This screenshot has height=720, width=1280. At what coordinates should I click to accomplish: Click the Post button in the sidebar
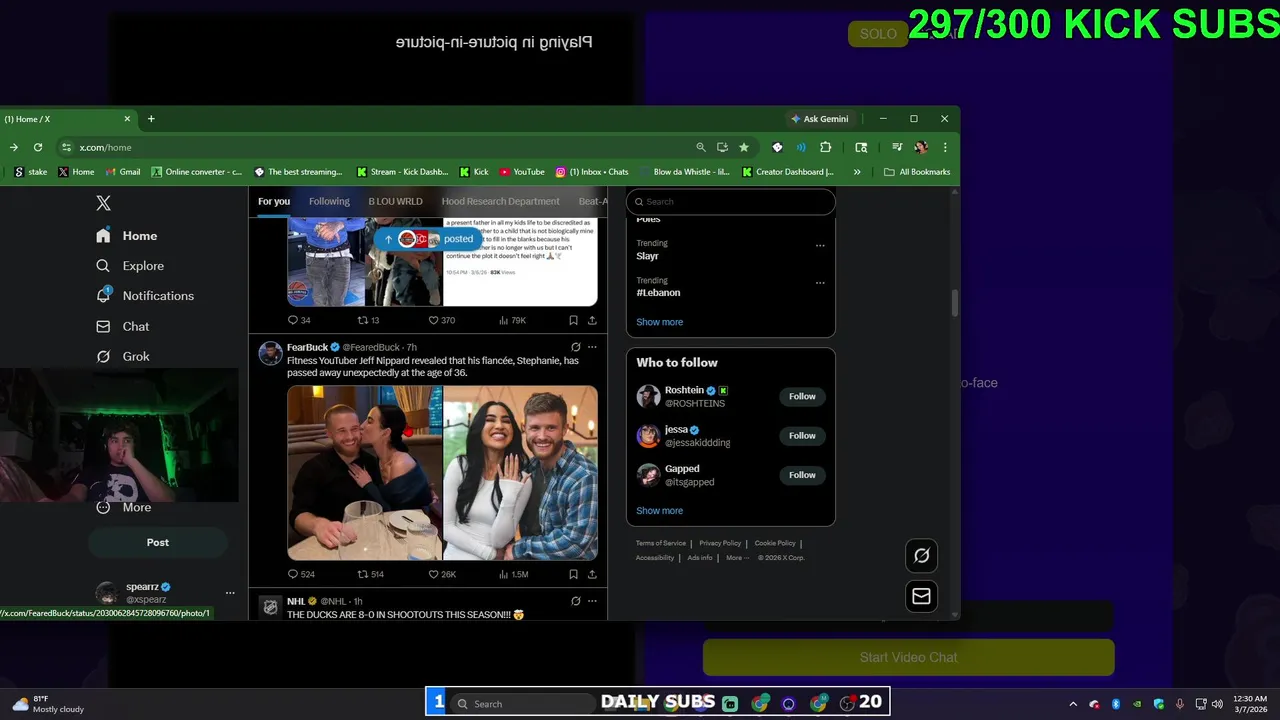158,542
